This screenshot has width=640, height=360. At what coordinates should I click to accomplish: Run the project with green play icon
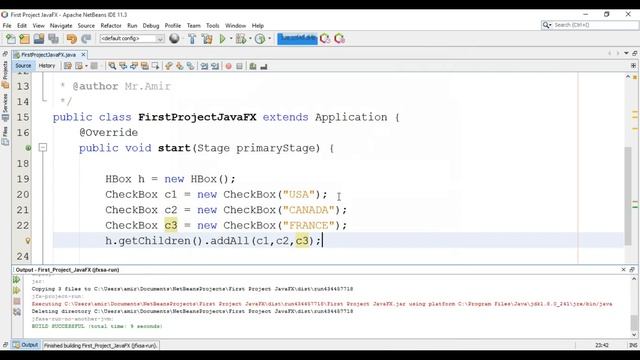(x=222, y=39)
